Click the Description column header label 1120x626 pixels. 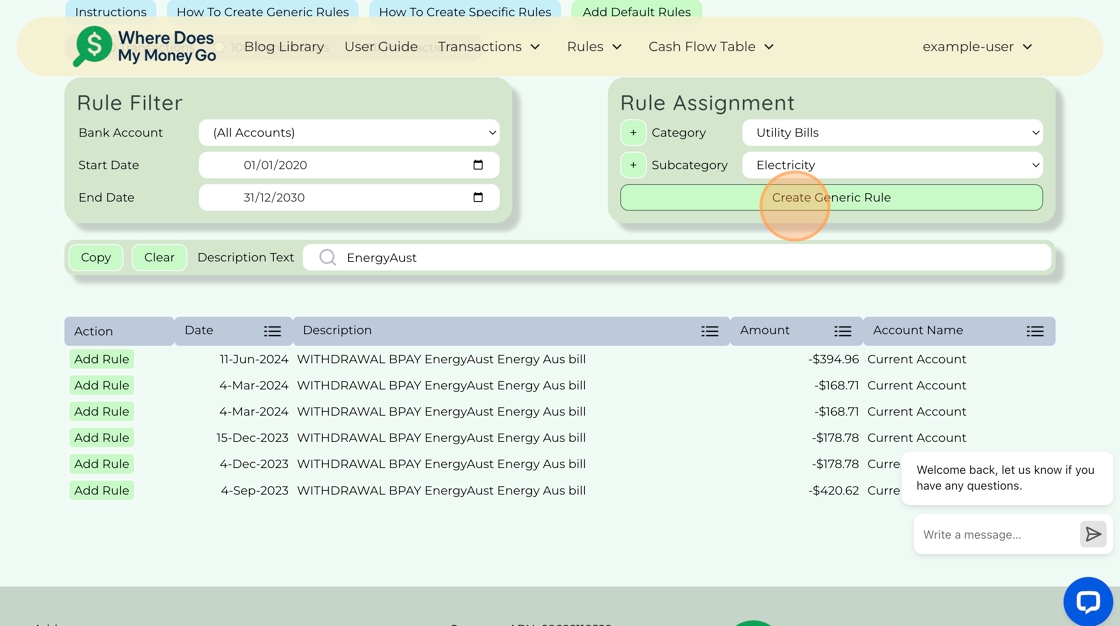[x=337, y=330]
